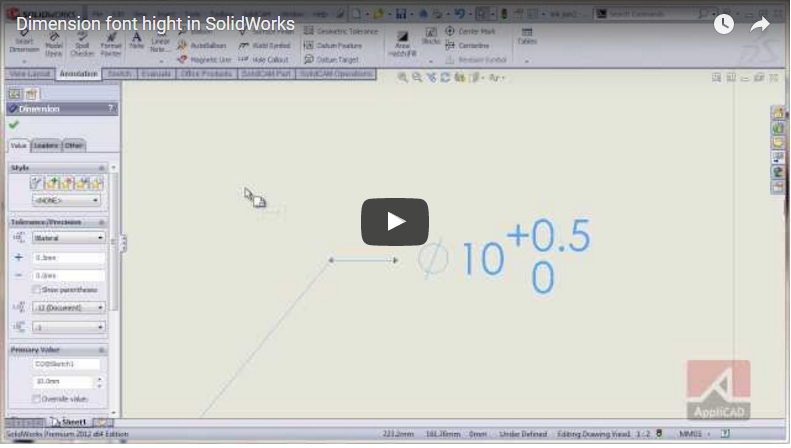Image resolution: width=791 pixels, height=448 pixels.
Task: Click the Model Items tool
Action: [x=53, y=45]
